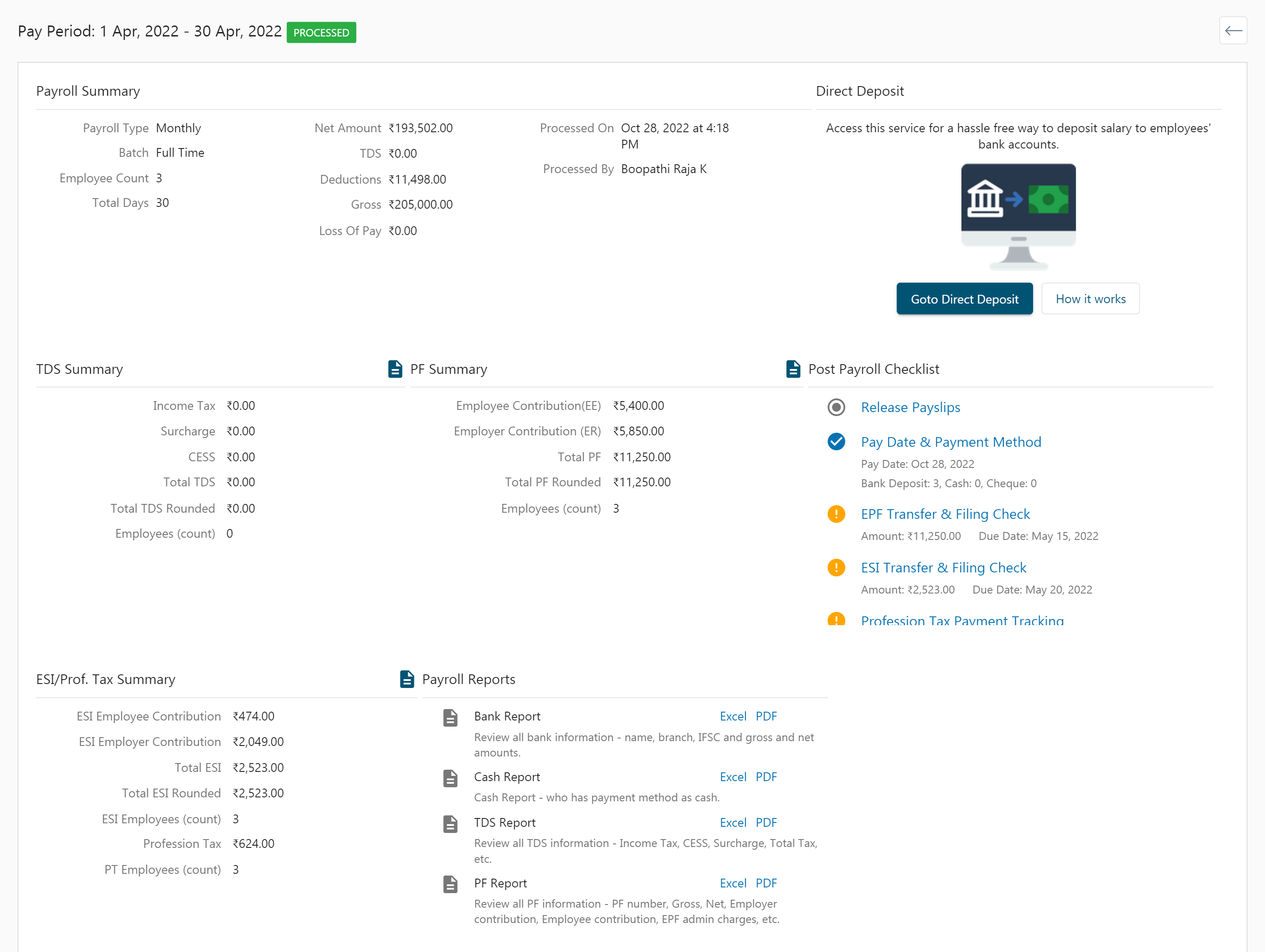Viewport: 1265px width, 952px height.
Task: Click the PF Report title
Action: pyautogui.click(x=500, y=883)
